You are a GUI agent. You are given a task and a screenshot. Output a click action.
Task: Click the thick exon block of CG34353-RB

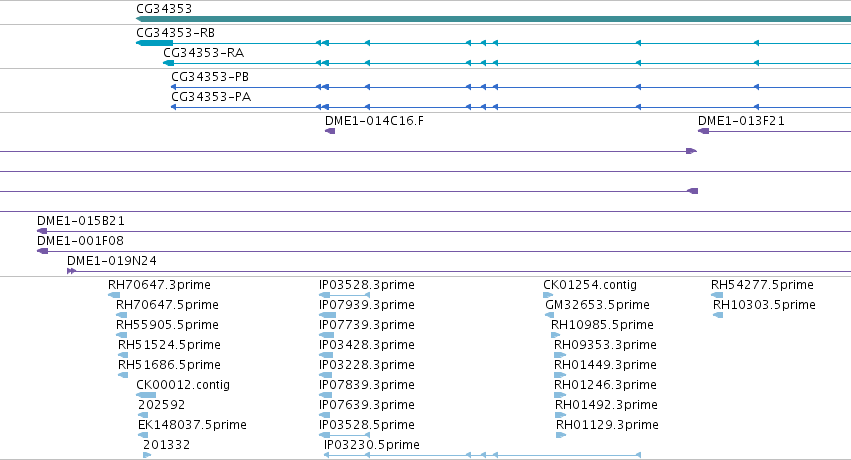point(155,43)
